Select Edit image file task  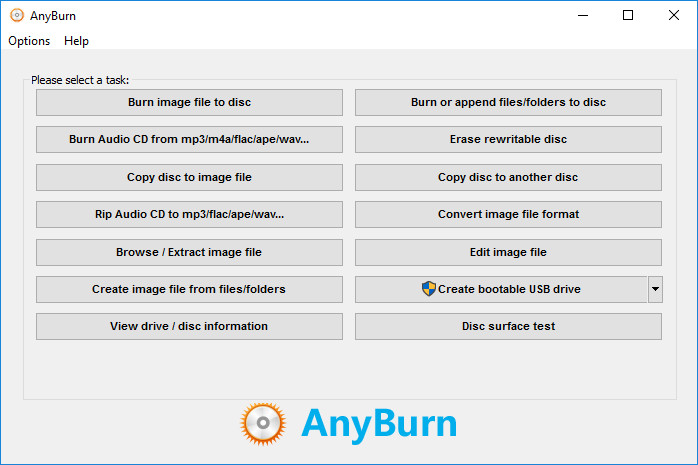tap(508, 252)
